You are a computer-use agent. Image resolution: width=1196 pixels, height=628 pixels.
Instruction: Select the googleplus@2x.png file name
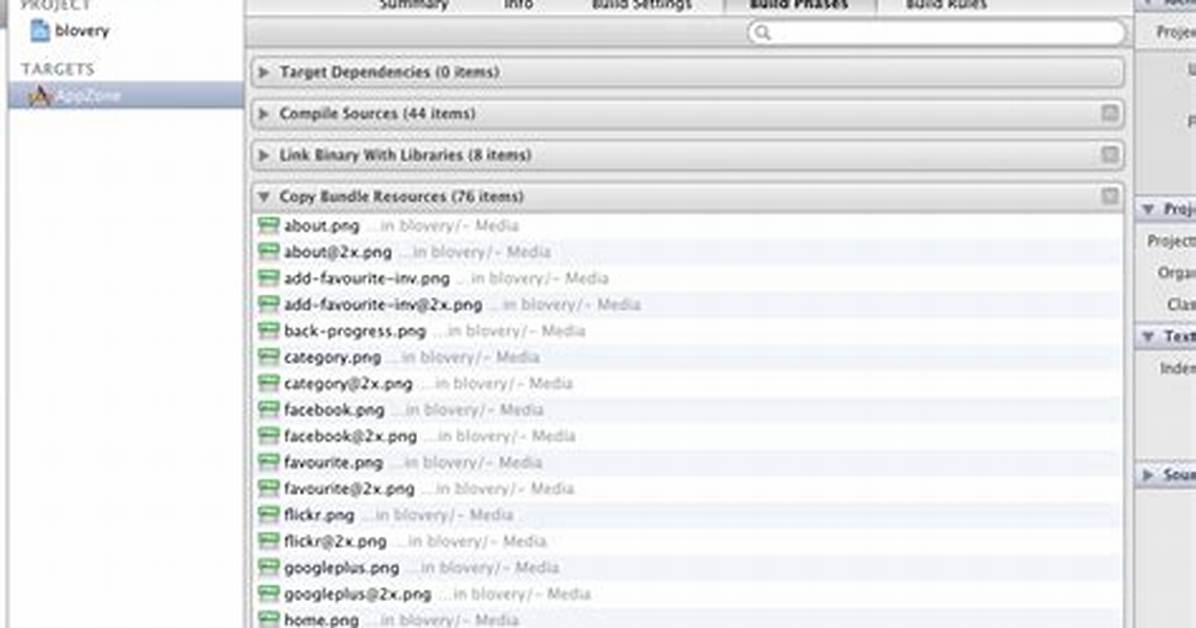click(x=358, y=594)
